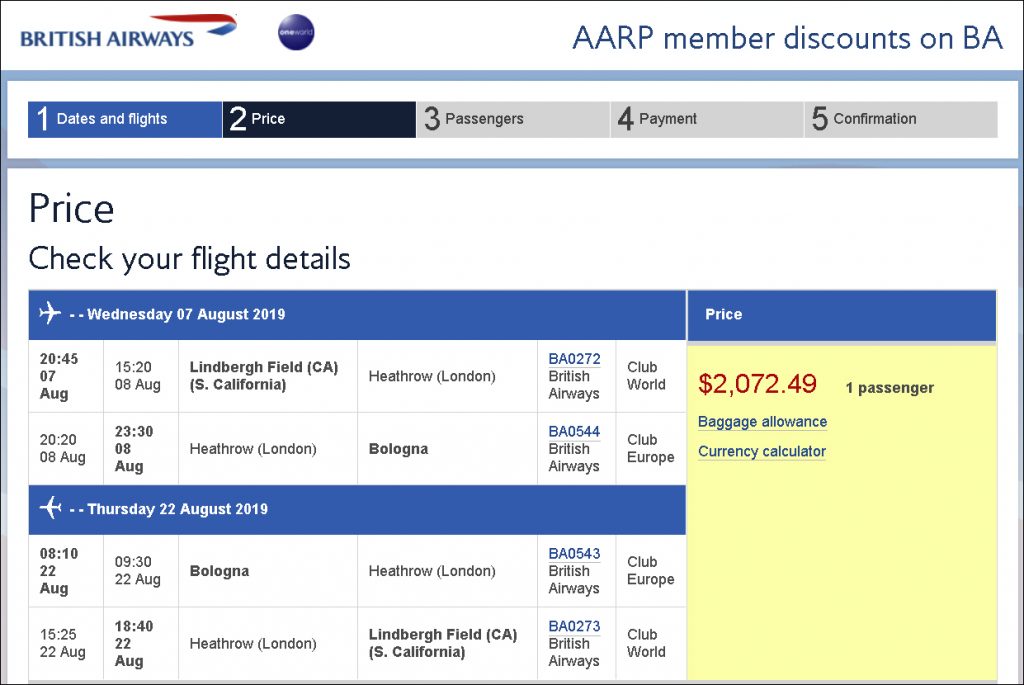Select the step 2 Price tab
Screen dimensions: 1024x685
[x=319, y=119]
